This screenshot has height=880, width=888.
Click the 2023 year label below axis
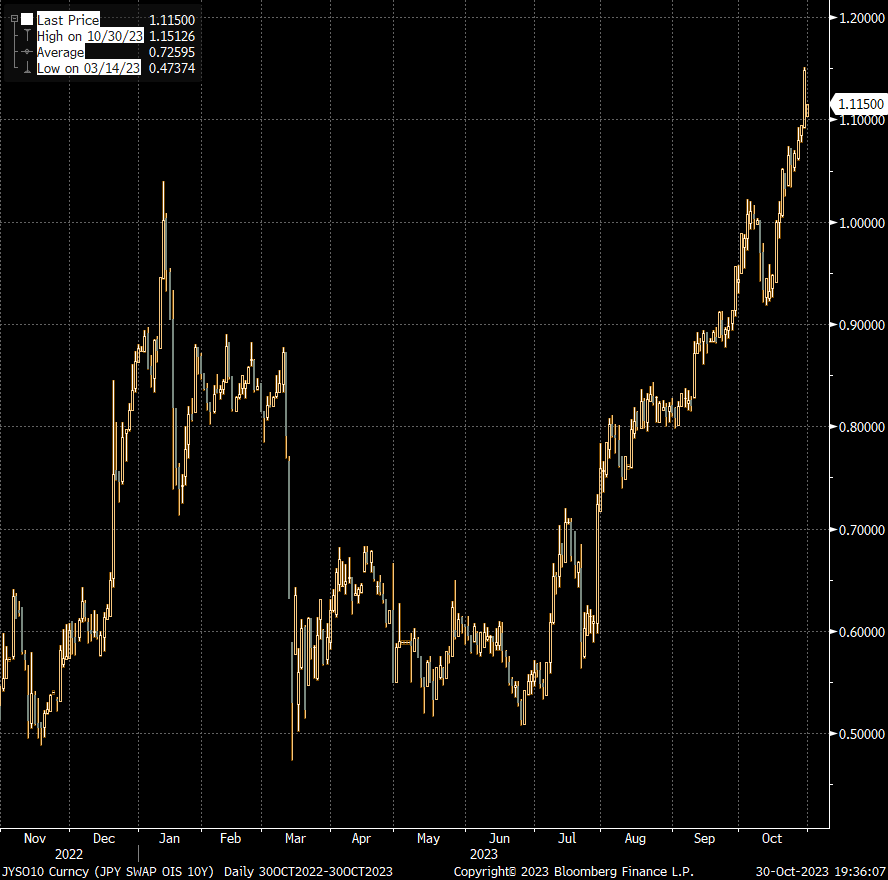484,854
